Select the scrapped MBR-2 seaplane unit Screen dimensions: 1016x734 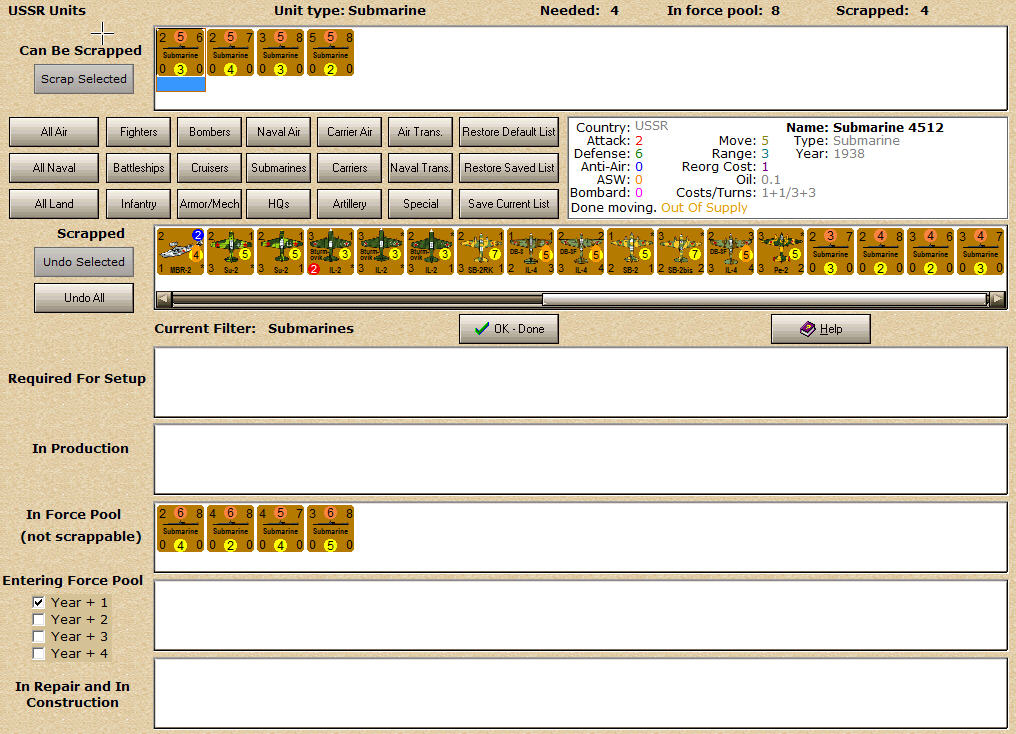181,251
